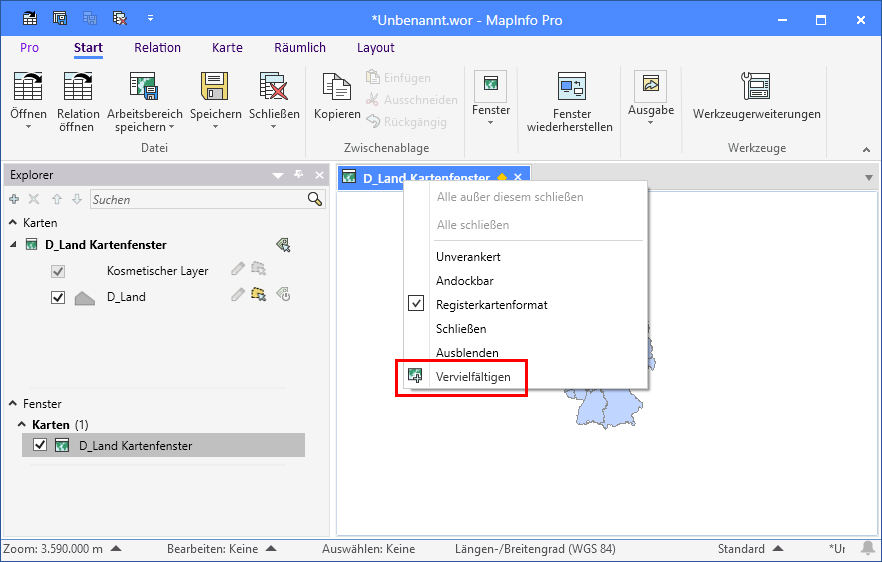This screenshot has width=882, height=562.
Task: Click the Kopieren icon
Action: point(337,86)
